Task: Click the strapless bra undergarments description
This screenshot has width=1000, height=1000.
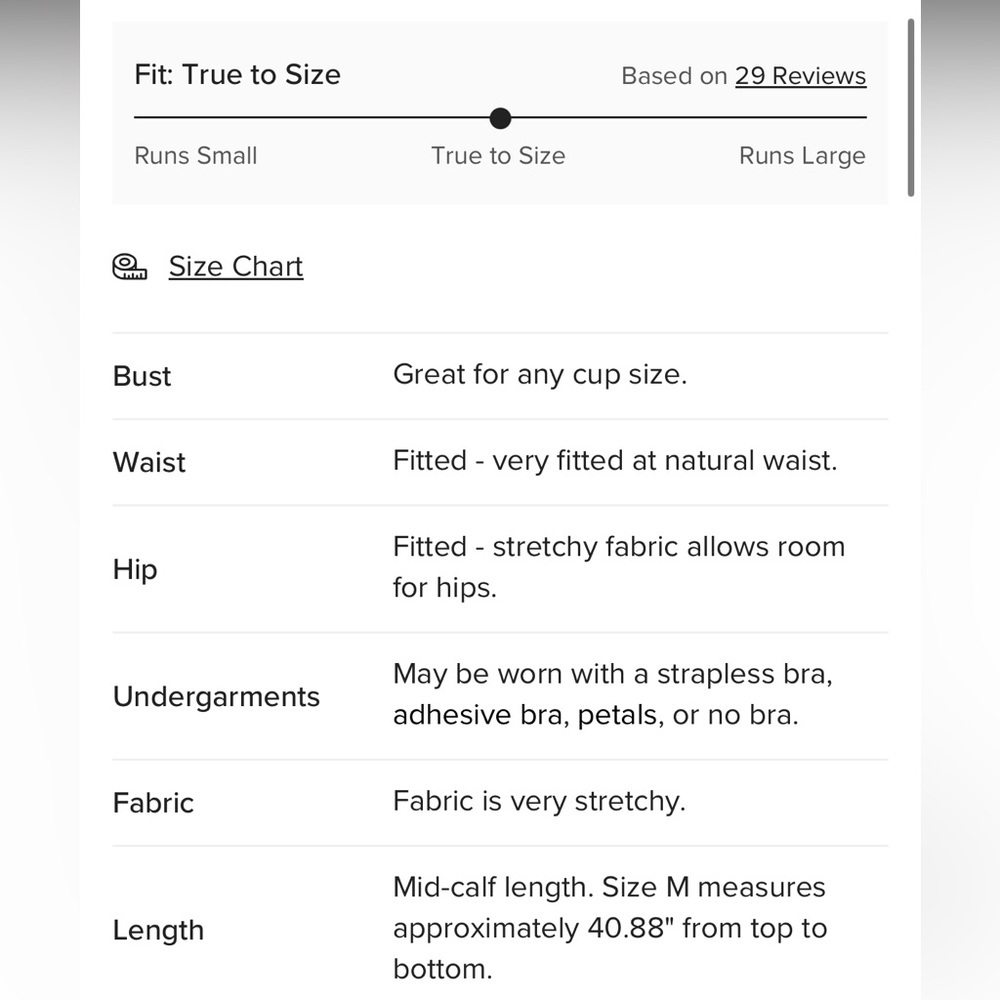Action: click(x=613, y=695)
